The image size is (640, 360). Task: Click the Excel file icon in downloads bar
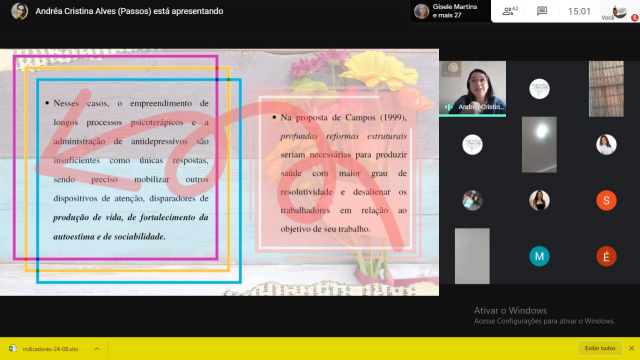pyautogui.click(x=13, y=349)
